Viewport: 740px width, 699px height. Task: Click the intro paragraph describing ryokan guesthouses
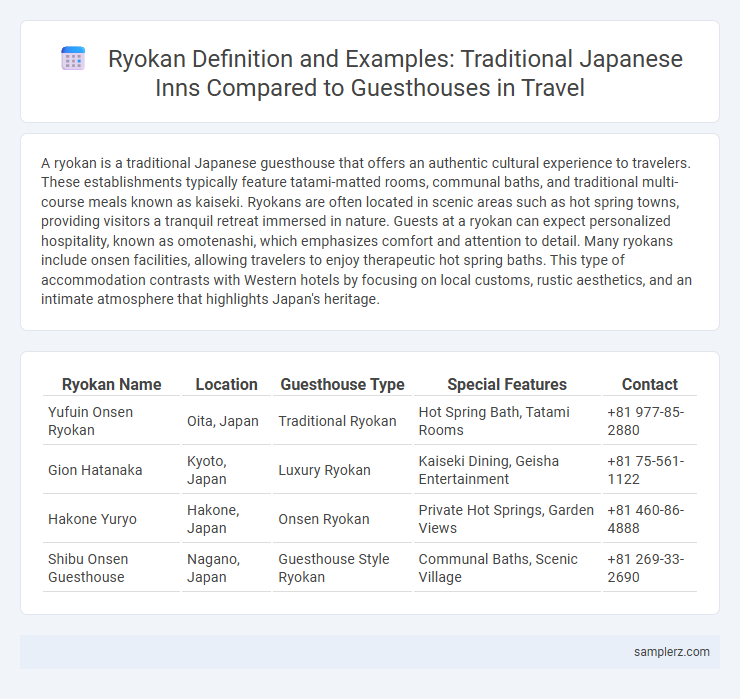click(x=366, y=231)
